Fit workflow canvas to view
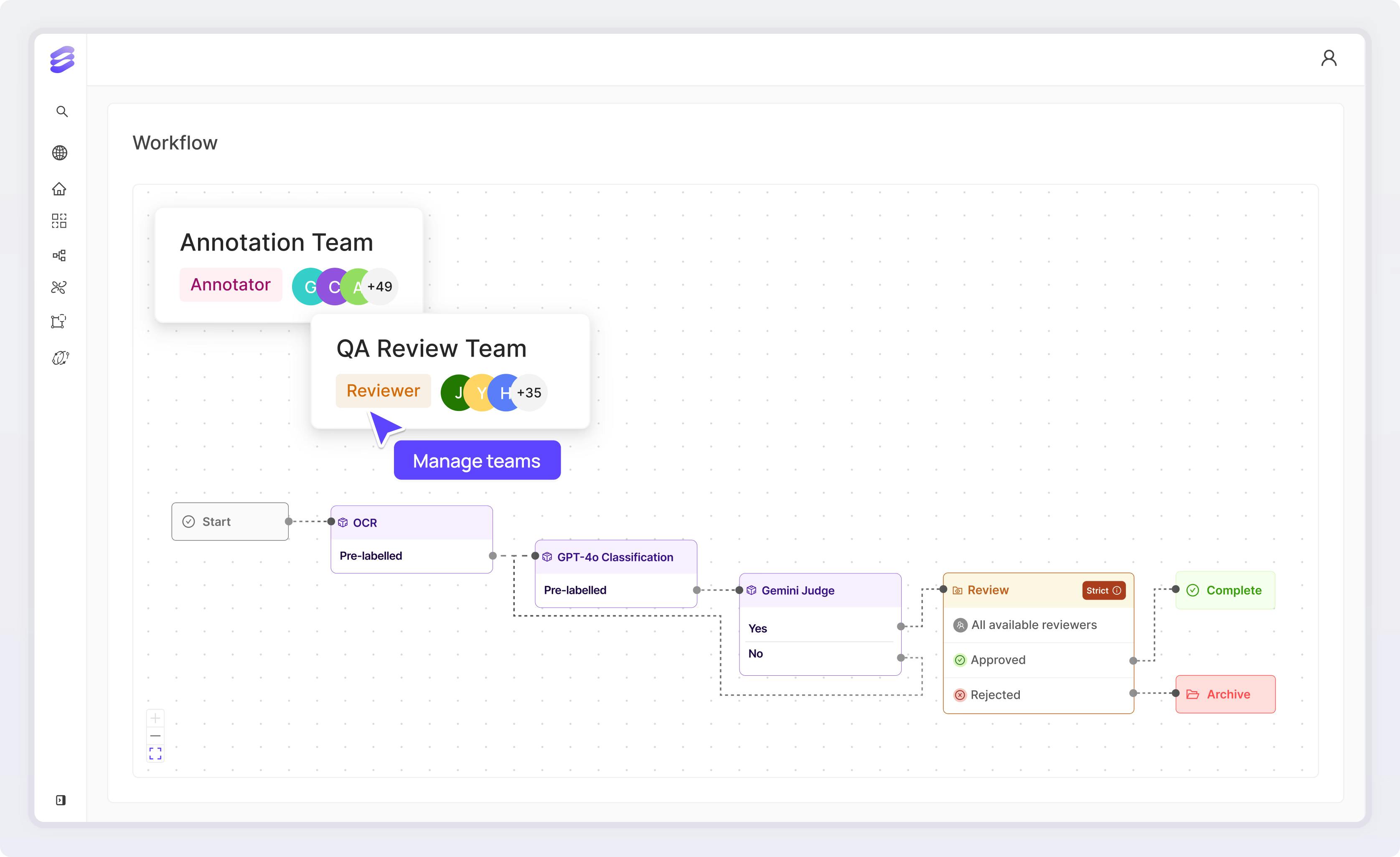 (x=155, y=754)
